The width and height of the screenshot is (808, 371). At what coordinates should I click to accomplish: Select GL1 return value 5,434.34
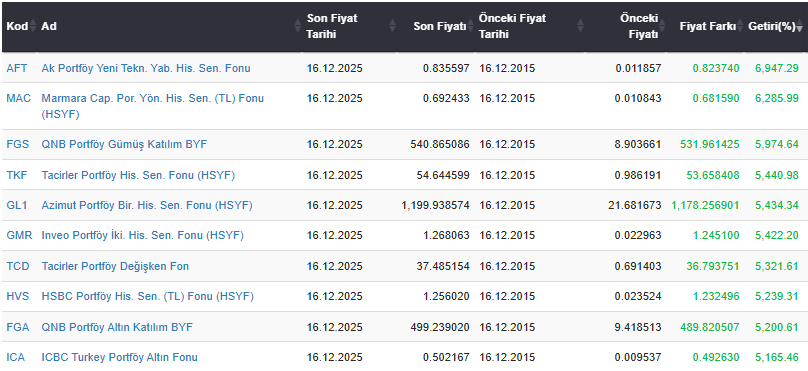point(777,205)
